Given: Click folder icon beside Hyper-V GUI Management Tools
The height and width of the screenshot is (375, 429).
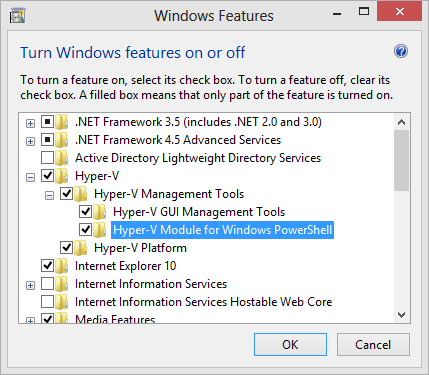Looking at the screenshot, I should [100, 212].
